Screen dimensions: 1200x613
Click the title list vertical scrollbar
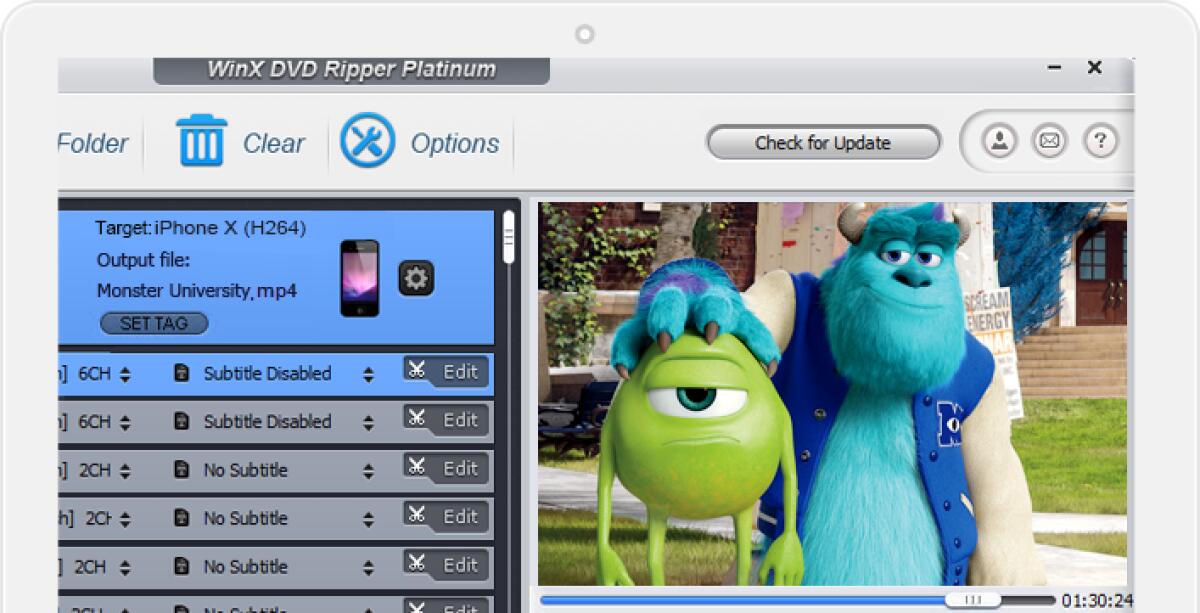pos(509,238)
